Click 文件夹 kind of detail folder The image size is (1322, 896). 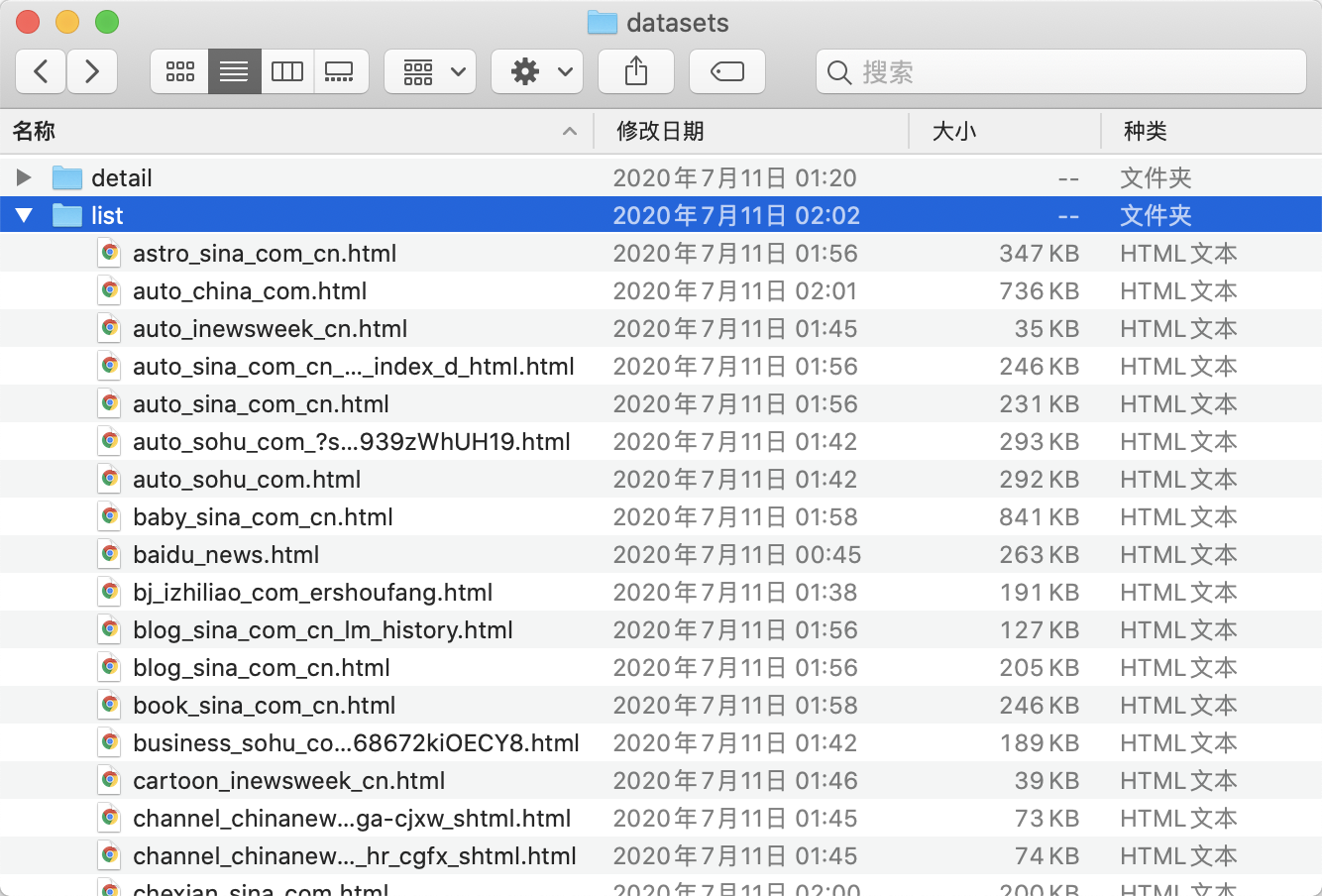point(1156,178)
